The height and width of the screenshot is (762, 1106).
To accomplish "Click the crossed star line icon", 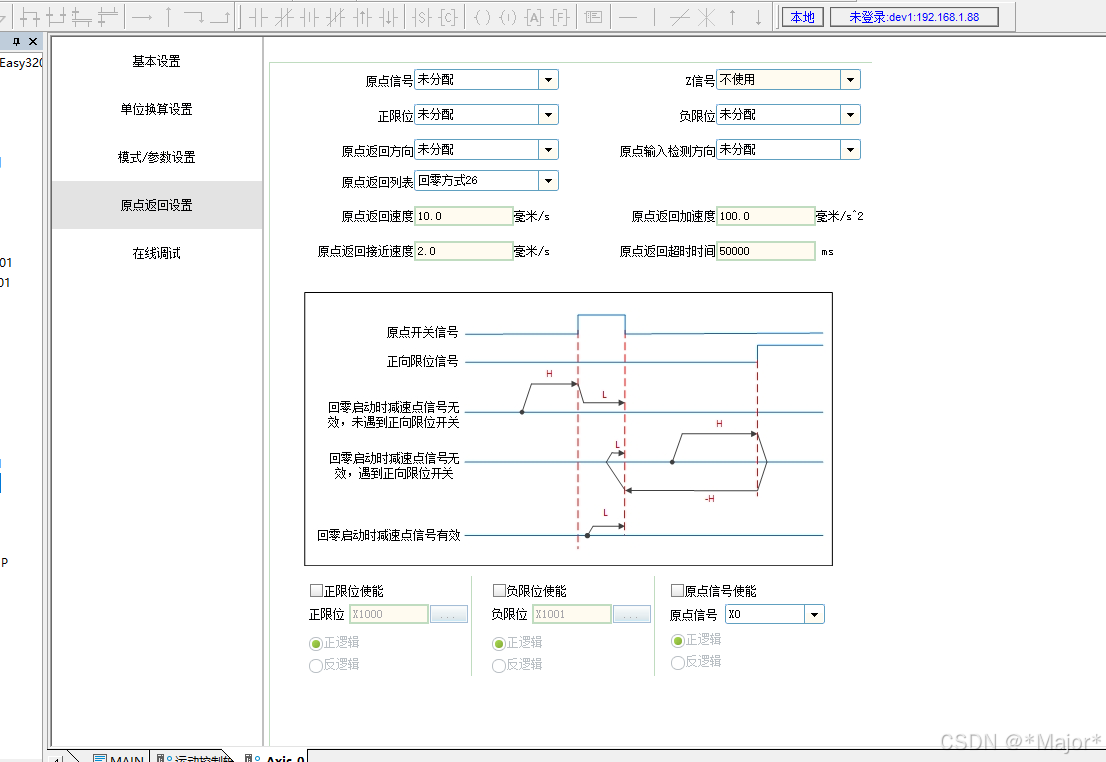I will (x=706, y=17).
